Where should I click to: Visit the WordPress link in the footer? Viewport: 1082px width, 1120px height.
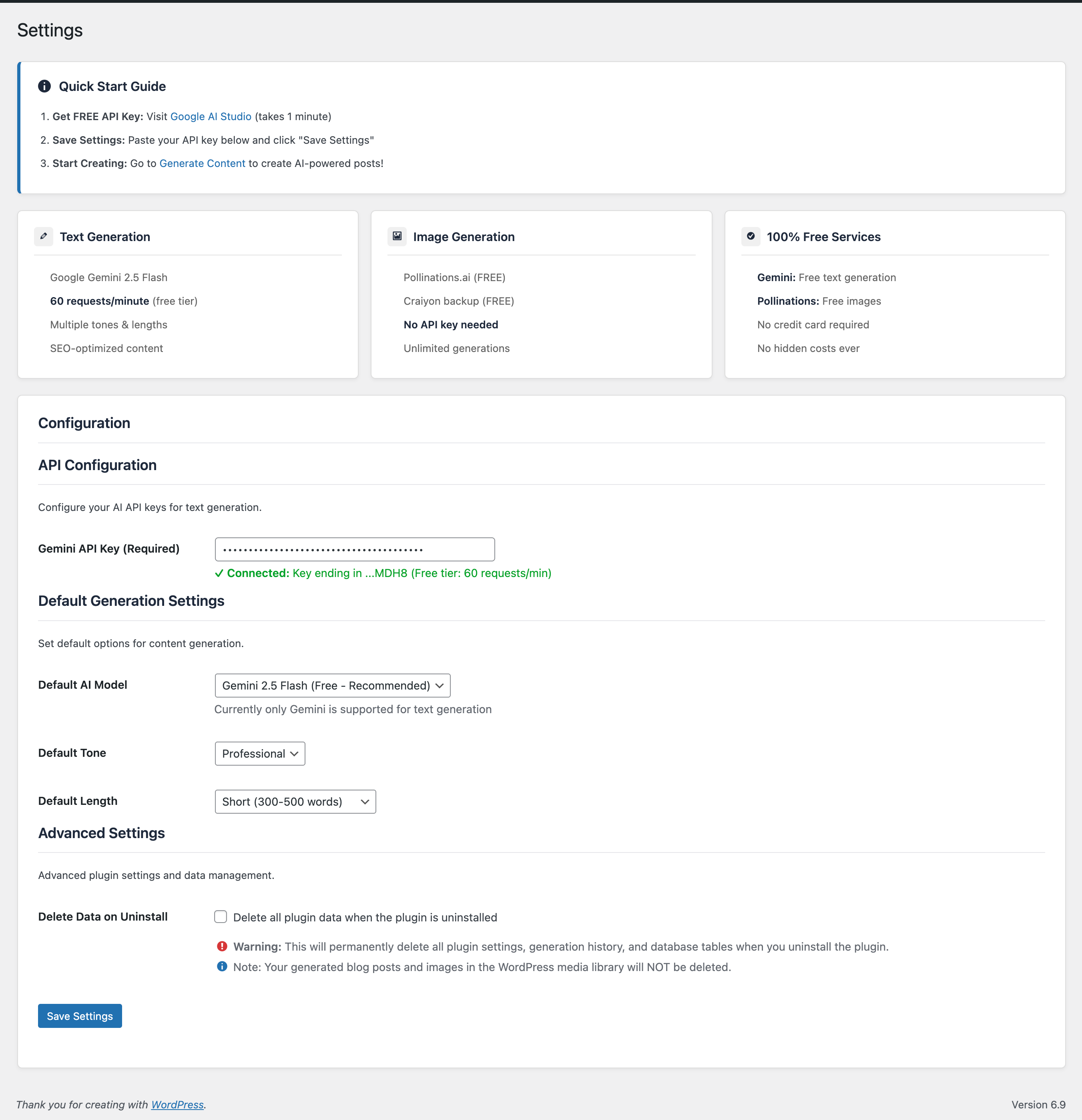click(x=177, y=1104)
